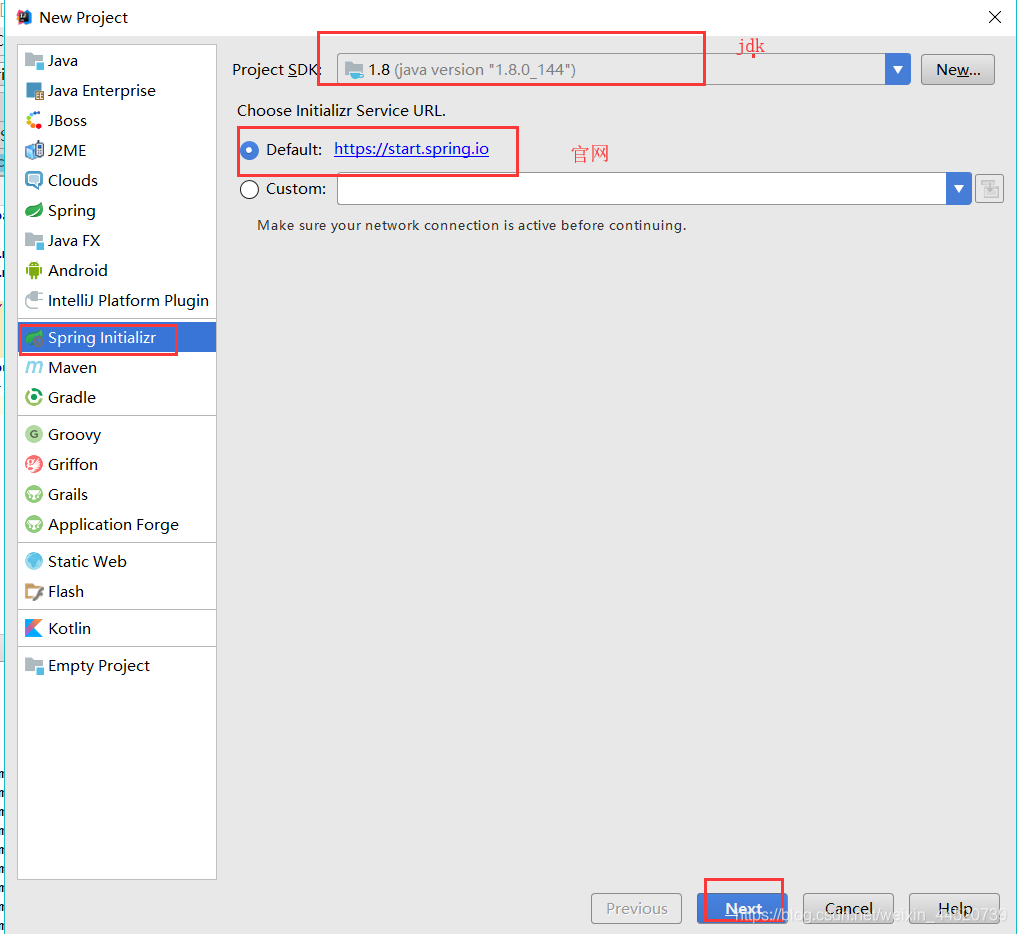Click the Kotlin K icon
Screen dimensions: 1017x934
click(34, 629)
